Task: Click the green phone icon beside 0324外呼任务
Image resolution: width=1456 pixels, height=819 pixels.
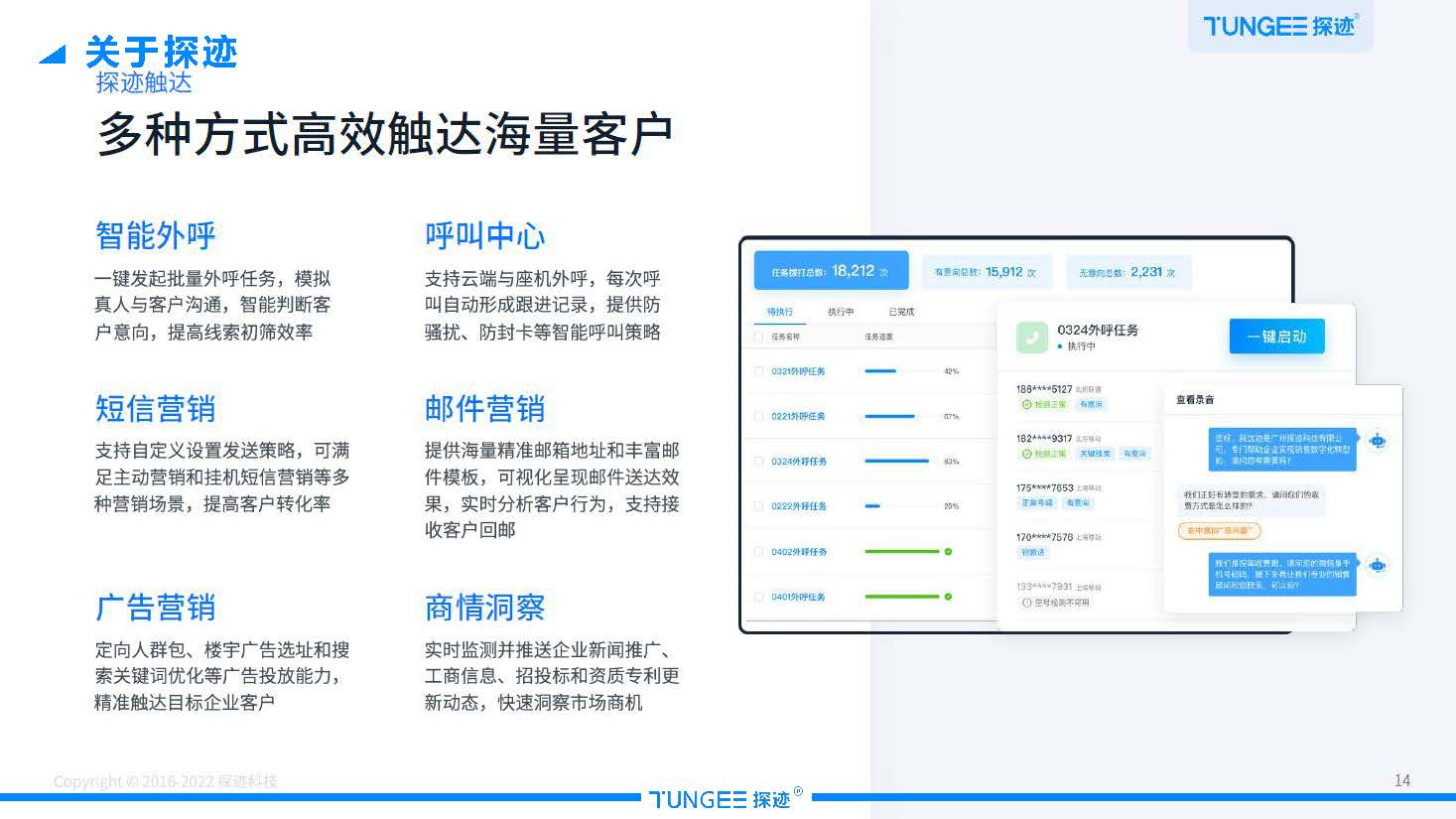Action: pyautogui.click(x=1033, y=338)
